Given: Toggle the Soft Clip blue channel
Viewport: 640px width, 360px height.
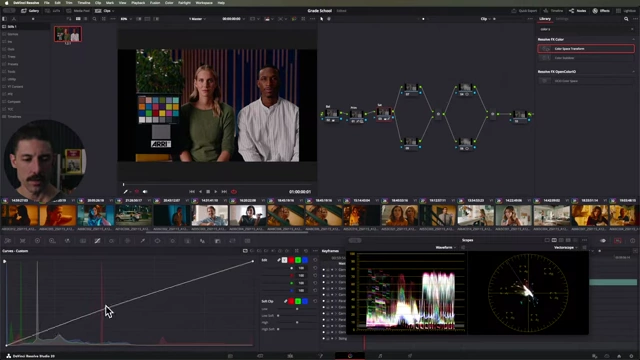Looking at the screenshot, I should pos(305,301).
